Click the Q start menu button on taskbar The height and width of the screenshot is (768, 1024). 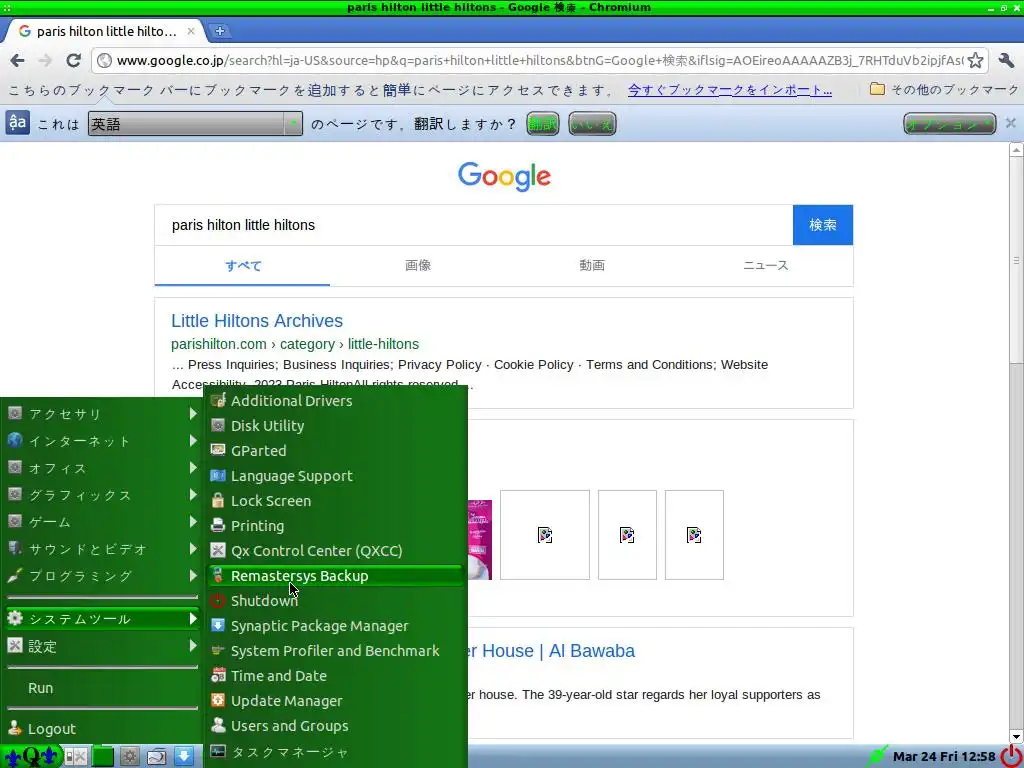31,756
